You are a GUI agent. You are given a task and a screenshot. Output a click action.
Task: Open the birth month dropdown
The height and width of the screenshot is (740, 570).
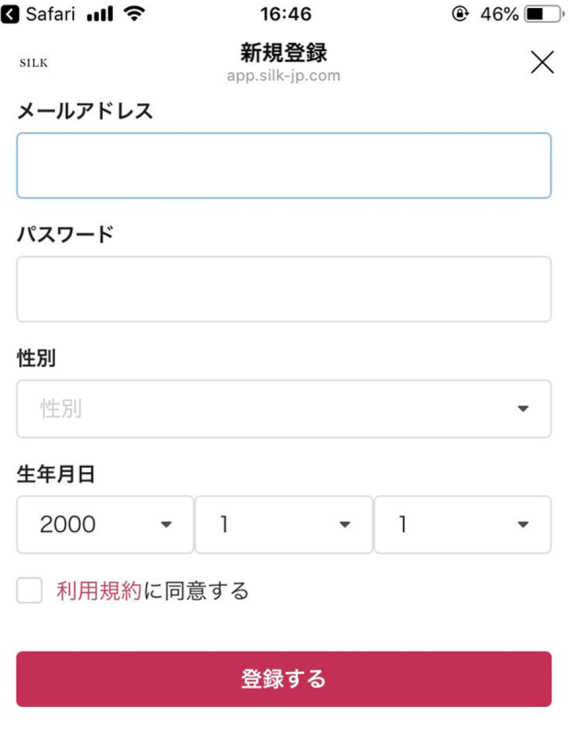284,524
